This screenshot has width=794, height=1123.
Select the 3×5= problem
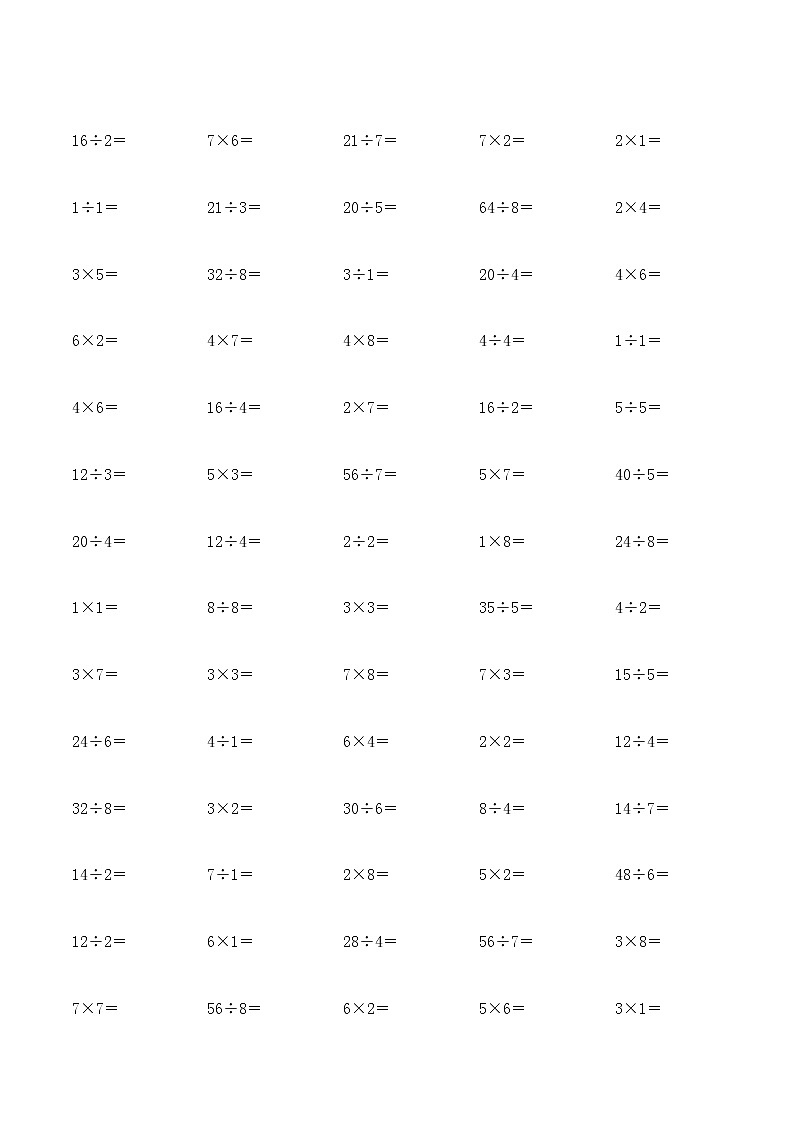[94, 275]
